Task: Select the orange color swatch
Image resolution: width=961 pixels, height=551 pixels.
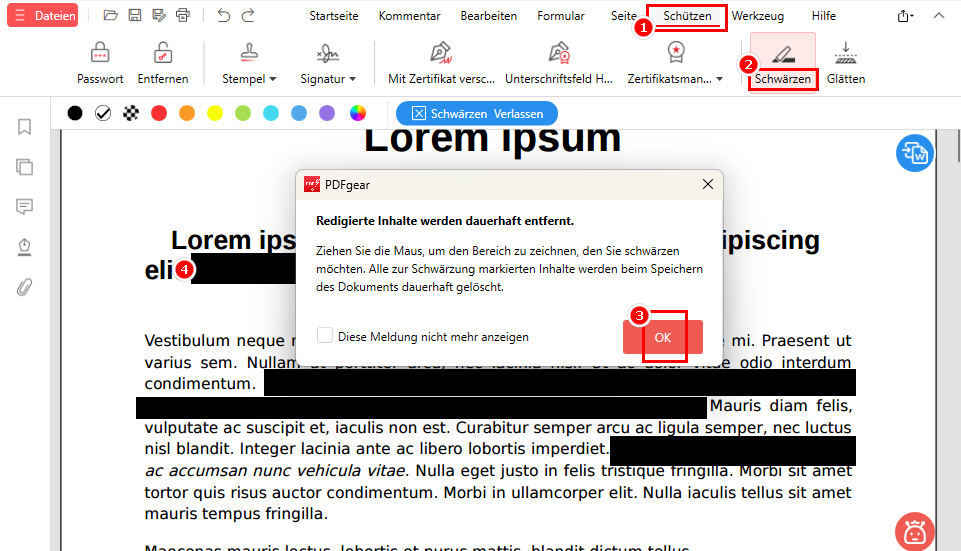Action: tap(187, 113)
